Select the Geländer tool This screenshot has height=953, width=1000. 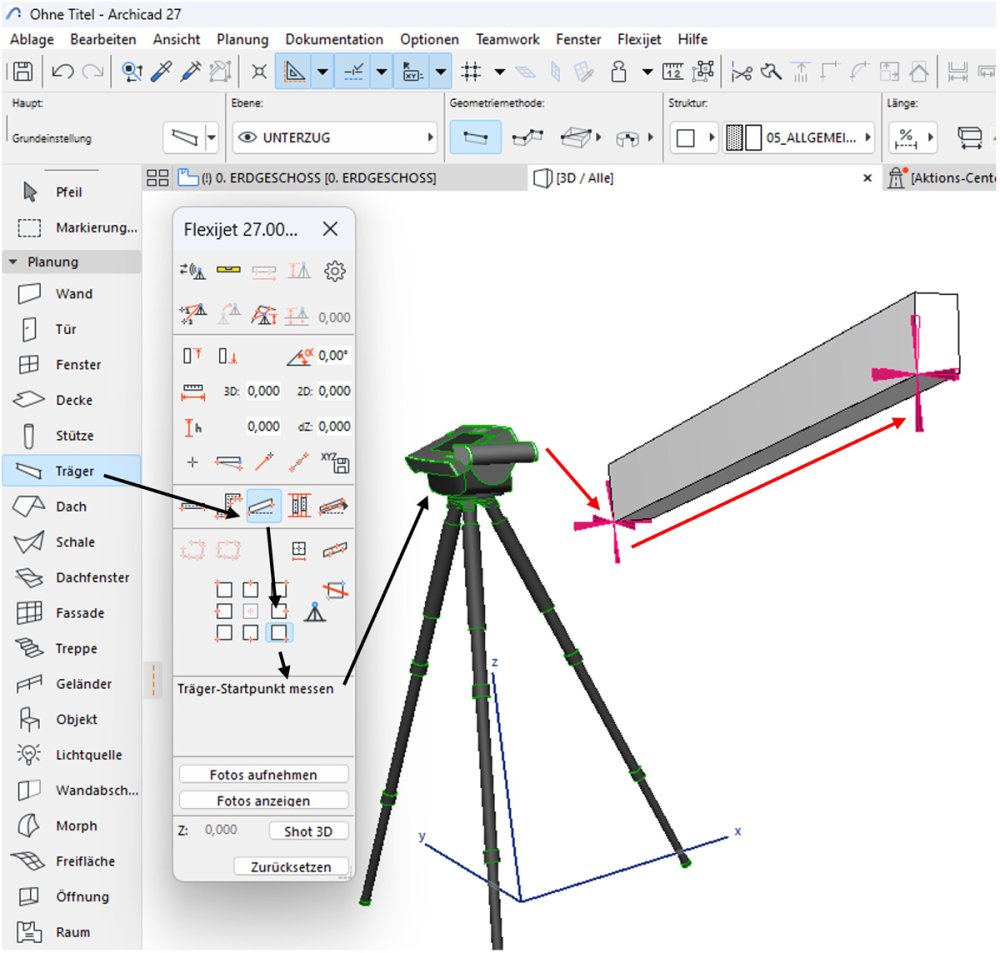[71, 684]
